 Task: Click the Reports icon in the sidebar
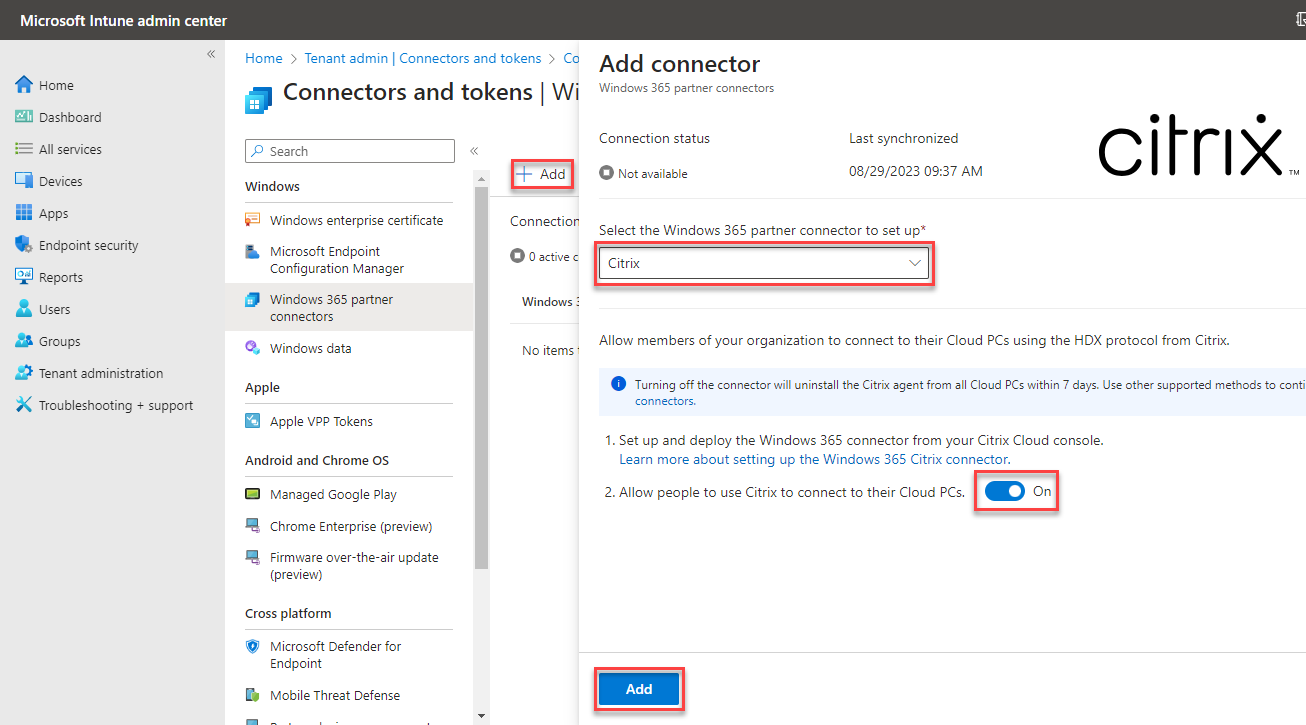pos(24,277)
